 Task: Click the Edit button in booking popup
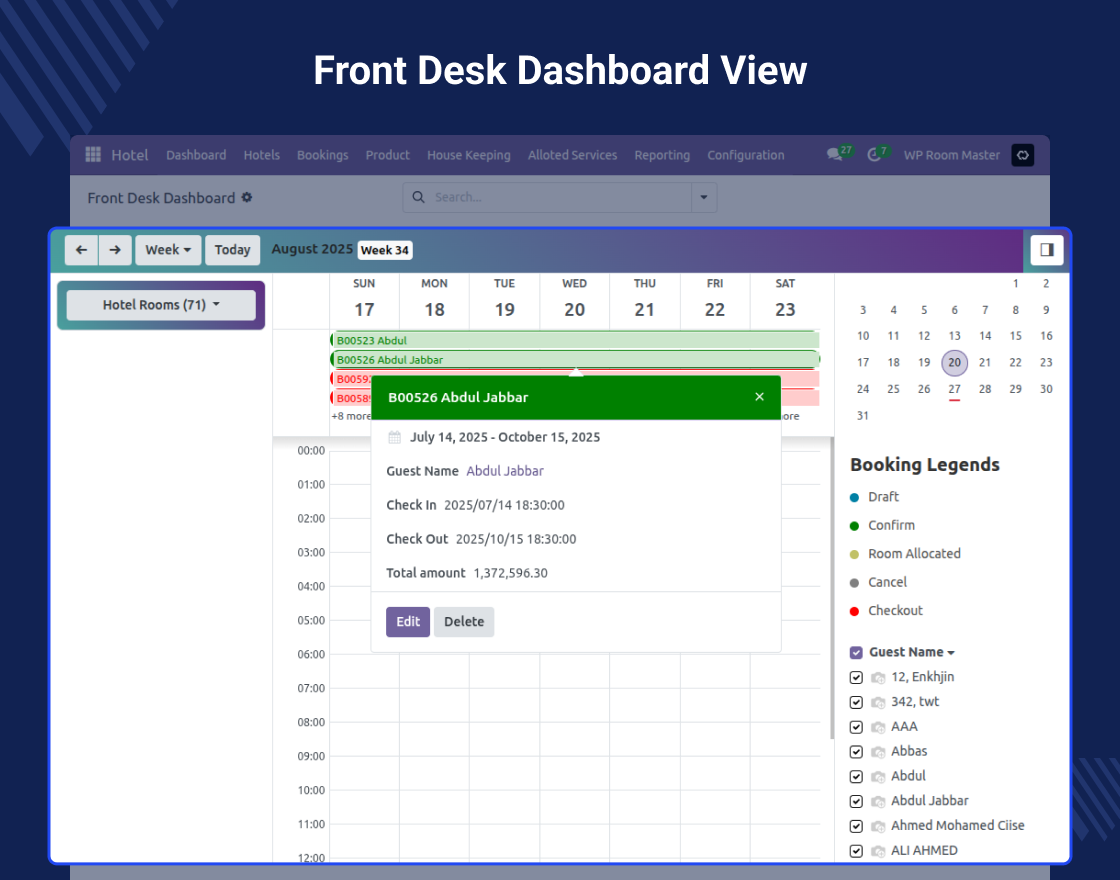pos(408,622)
